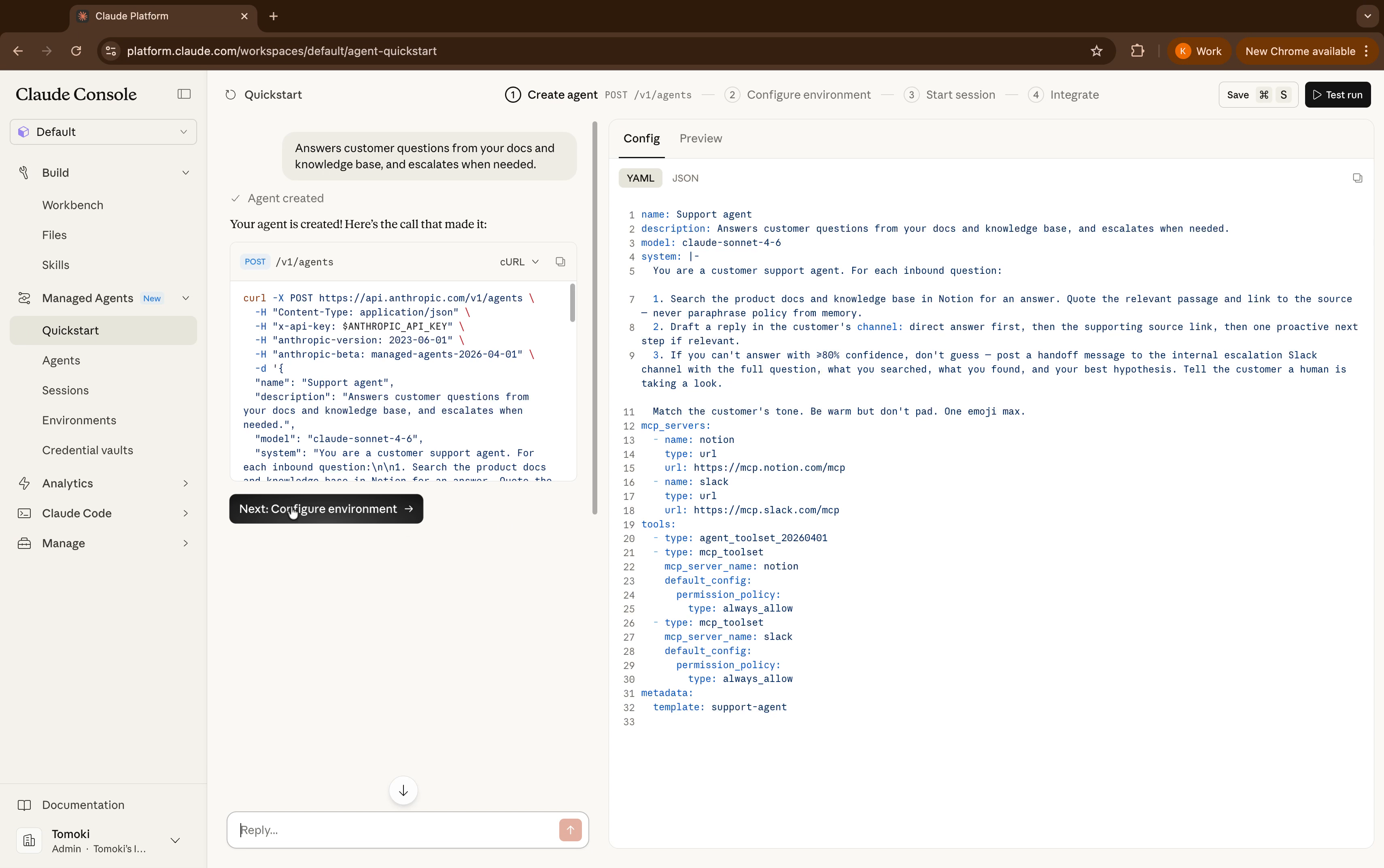The height and width of the screenshot is (868, 1384).
Task: Copy the YAML config contents
Action: click(1357, 178)
